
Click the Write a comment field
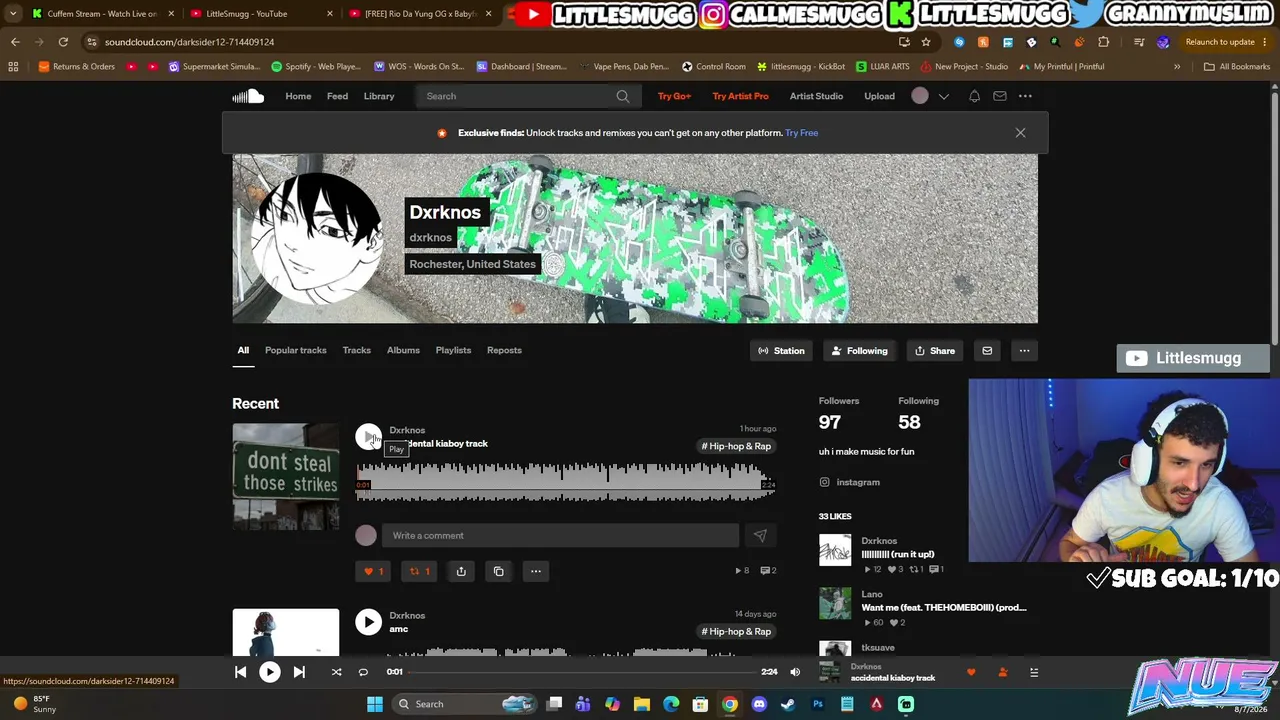coord(560,536)
